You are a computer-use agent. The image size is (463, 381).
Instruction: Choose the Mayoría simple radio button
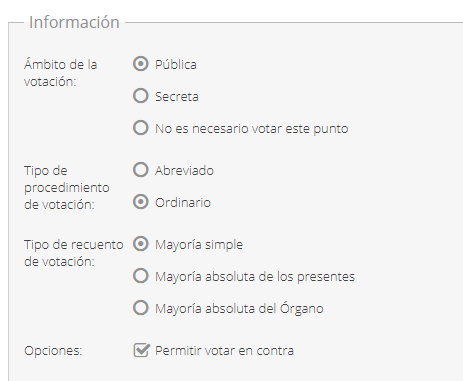(x=141, y=244)
